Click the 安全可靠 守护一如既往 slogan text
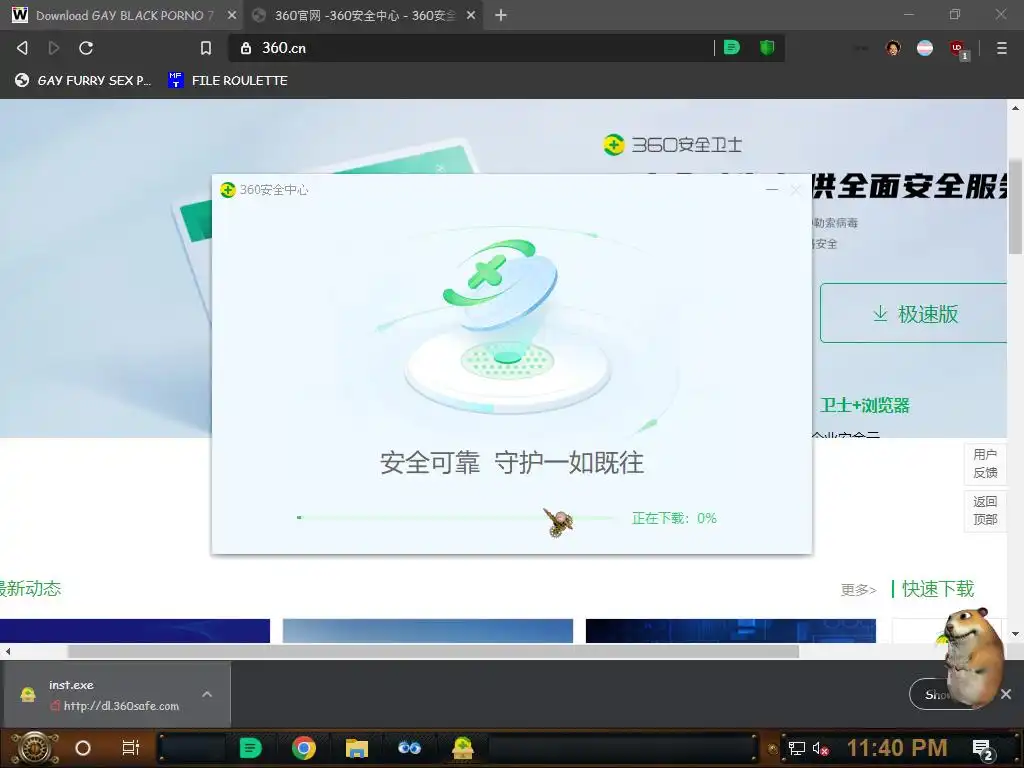1024x768 pixels. pos(511,462)
